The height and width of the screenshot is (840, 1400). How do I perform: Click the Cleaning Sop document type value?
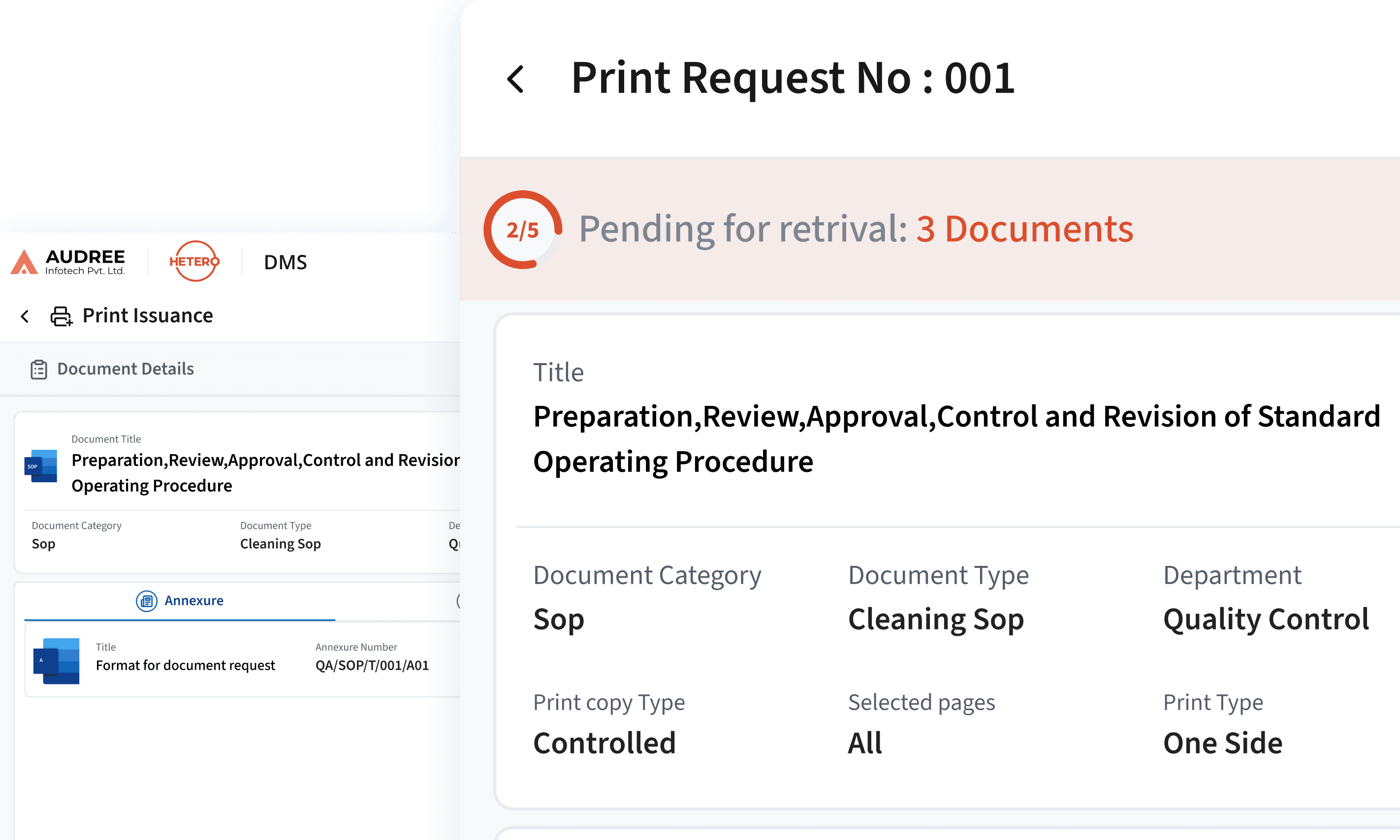(936, 619)
